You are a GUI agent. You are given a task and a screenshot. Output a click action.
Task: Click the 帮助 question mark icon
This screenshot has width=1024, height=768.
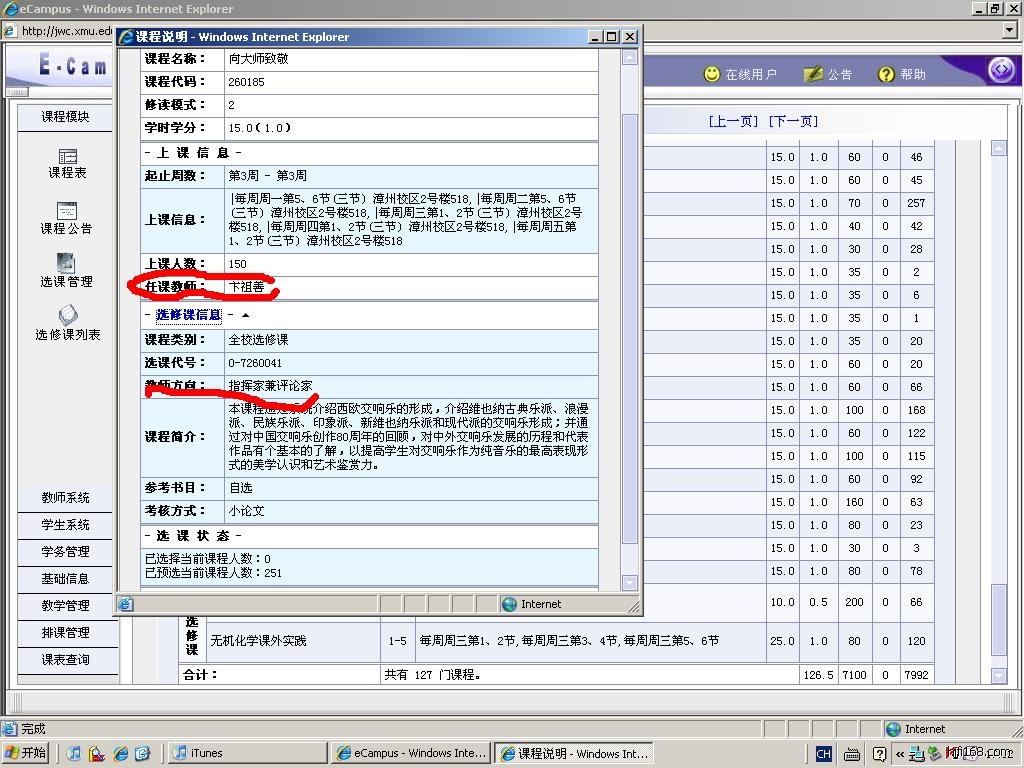click(886, 74)
